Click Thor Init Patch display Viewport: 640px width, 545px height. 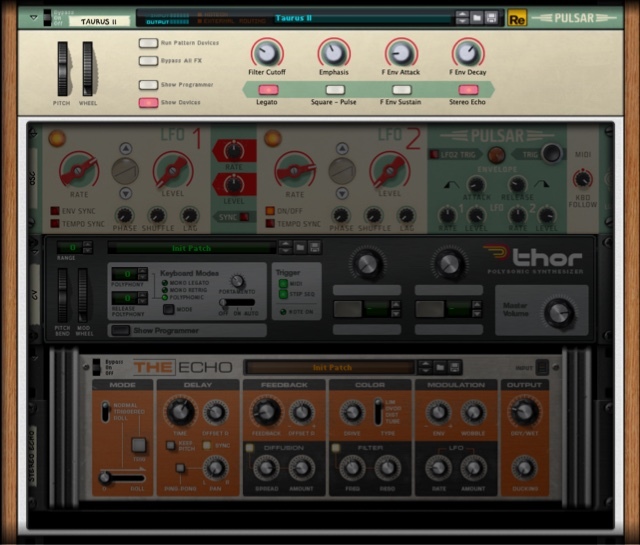191,248
